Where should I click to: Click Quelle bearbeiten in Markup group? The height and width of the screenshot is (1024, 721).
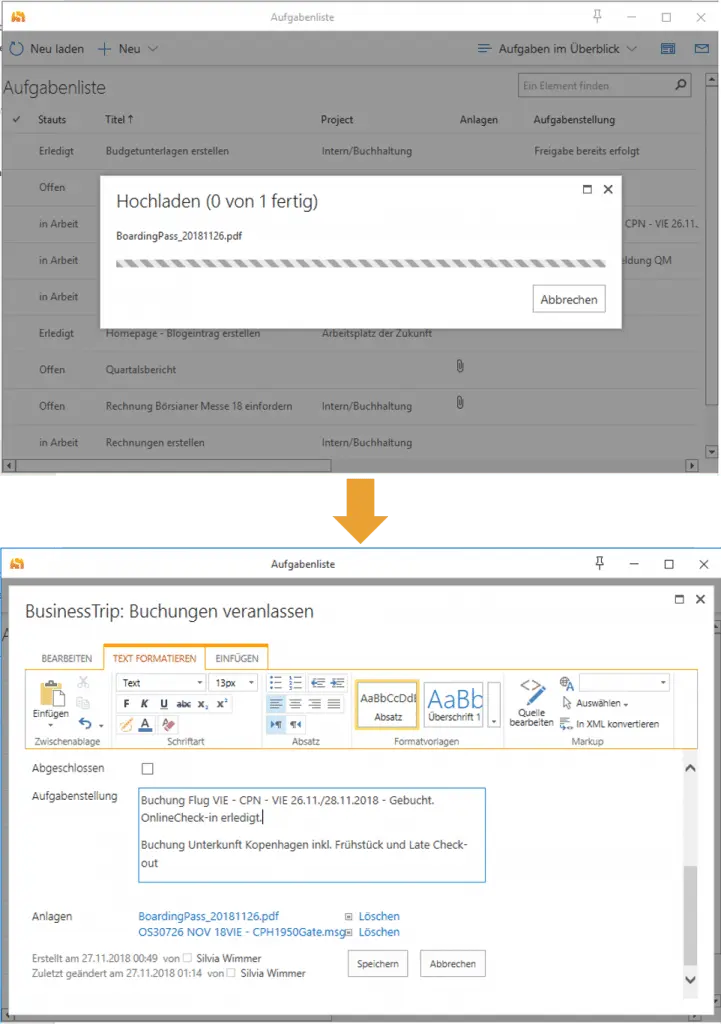[x=532, y=703]
